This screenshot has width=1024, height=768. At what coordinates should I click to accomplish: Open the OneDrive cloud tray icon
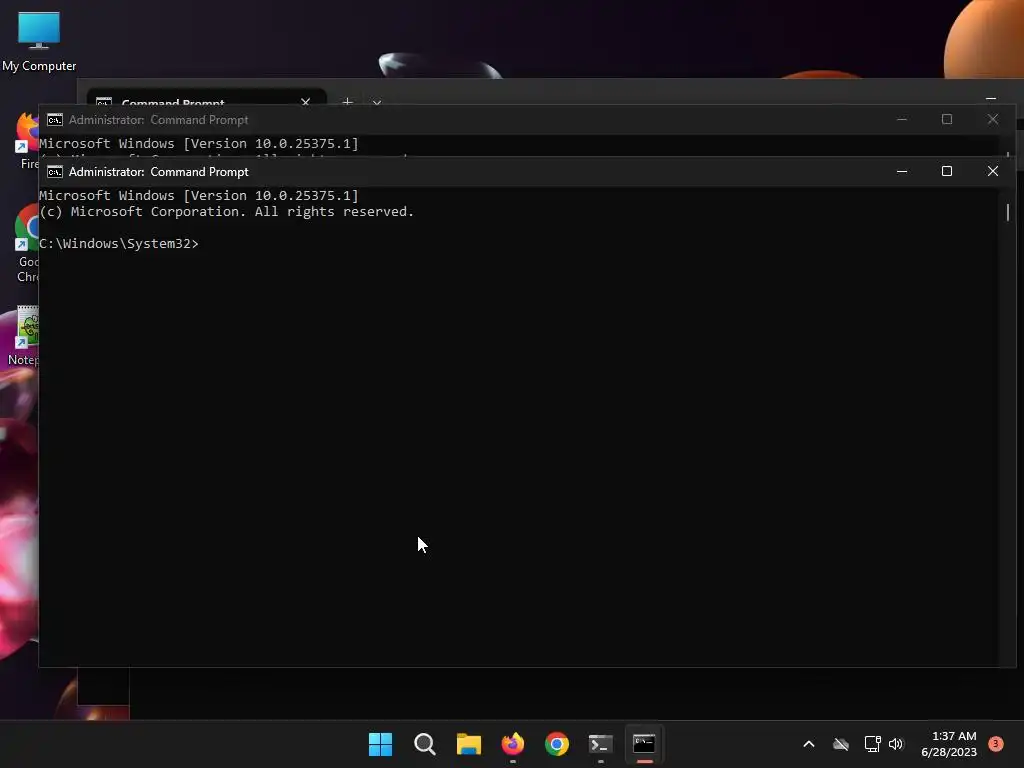pyautogui.click(x=841, y=744)
